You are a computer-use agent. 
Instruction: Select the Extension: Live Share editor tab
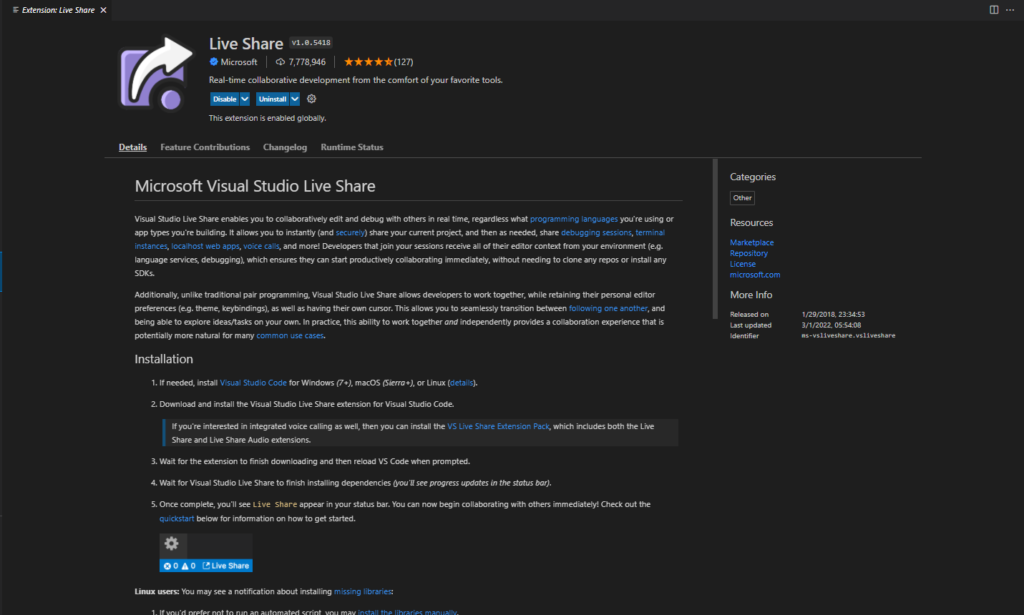[56, 10]
